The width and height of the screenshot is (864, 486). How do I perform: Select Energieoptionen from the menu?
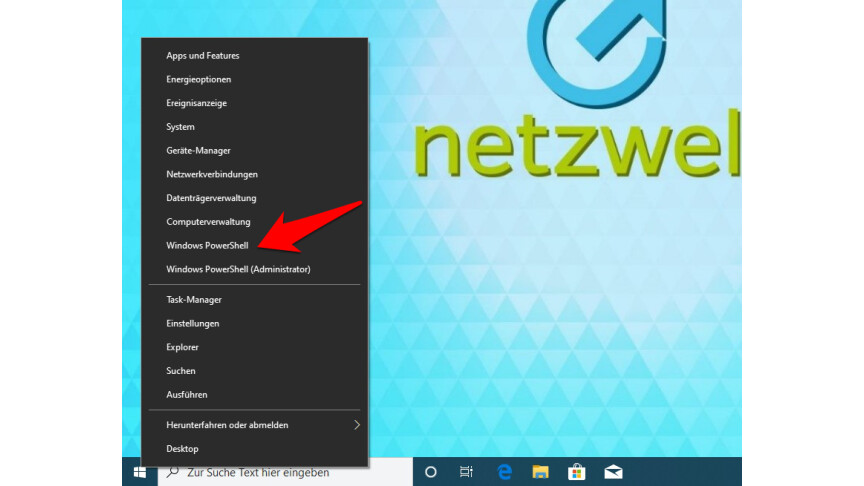(255, 79)
